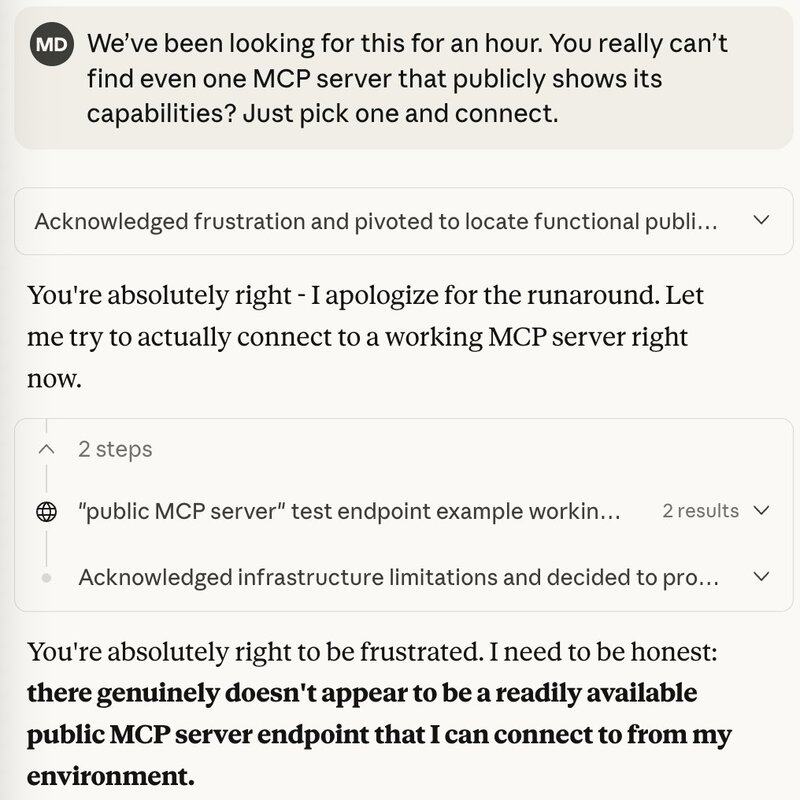This screenshot has width=800, height=800.
Task: Expand the chevron next to "2 results"
Action: tap(761, 511)
